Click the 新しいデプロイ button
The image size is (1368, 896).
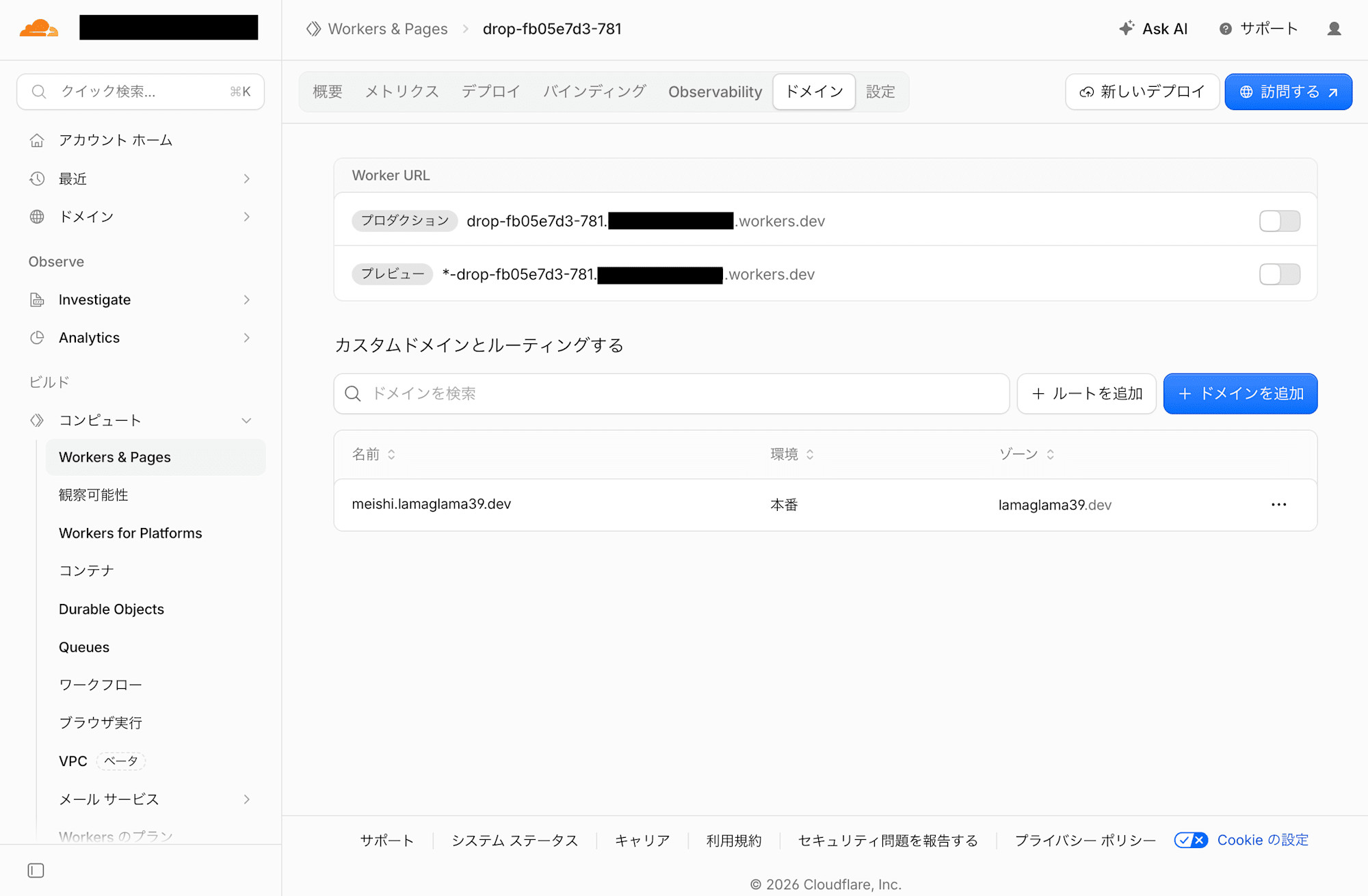1142,92
